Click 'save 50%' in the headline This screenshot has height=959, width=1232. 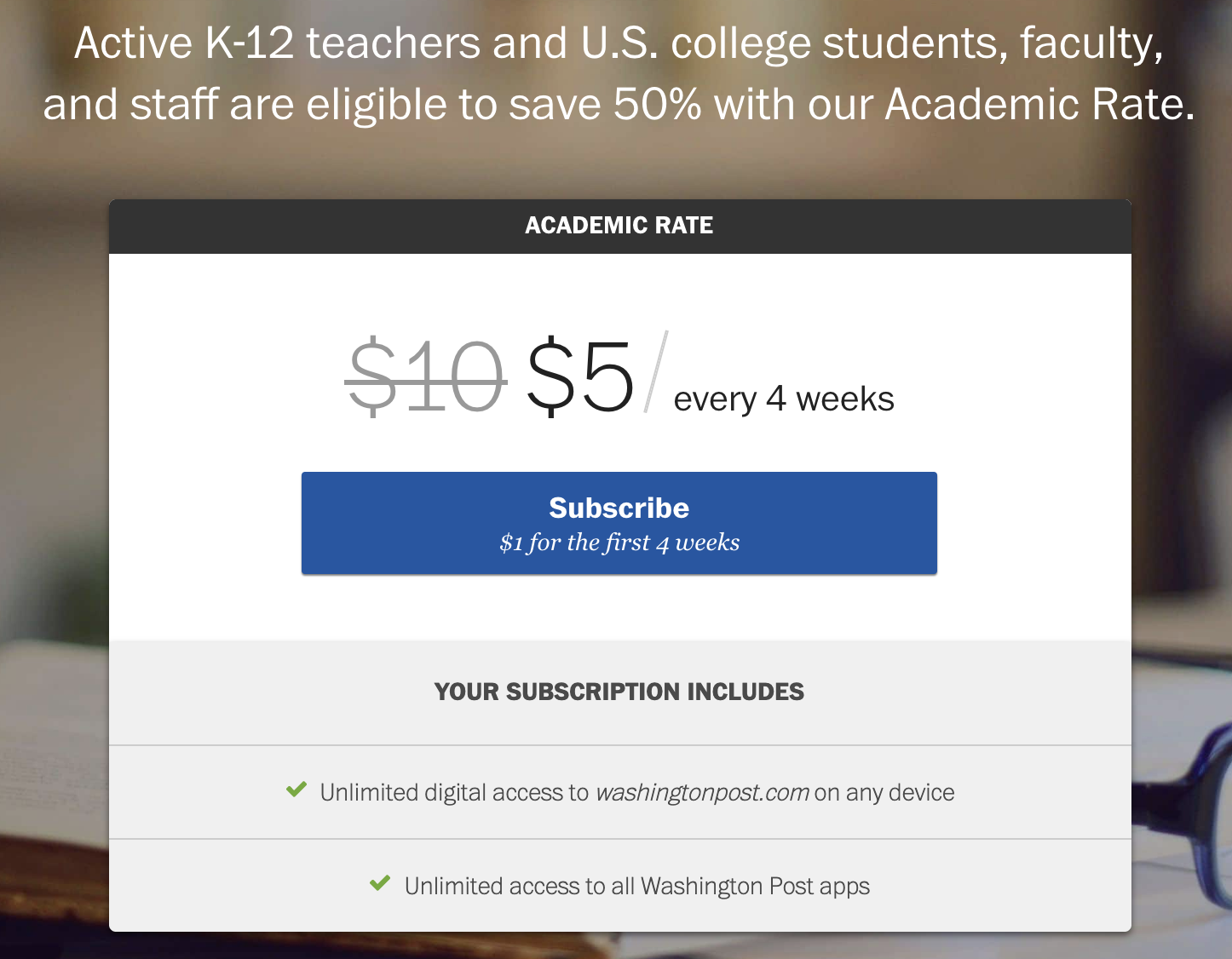(x=605, y=105)
